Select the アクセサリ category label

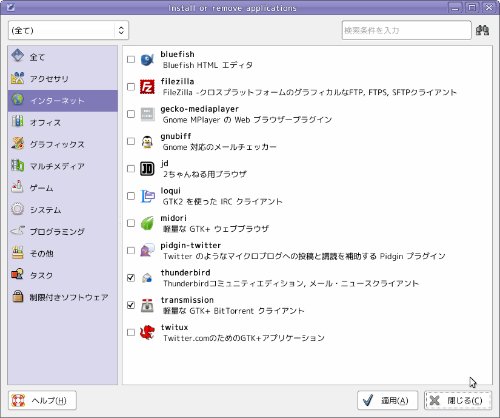coord(49,79)
